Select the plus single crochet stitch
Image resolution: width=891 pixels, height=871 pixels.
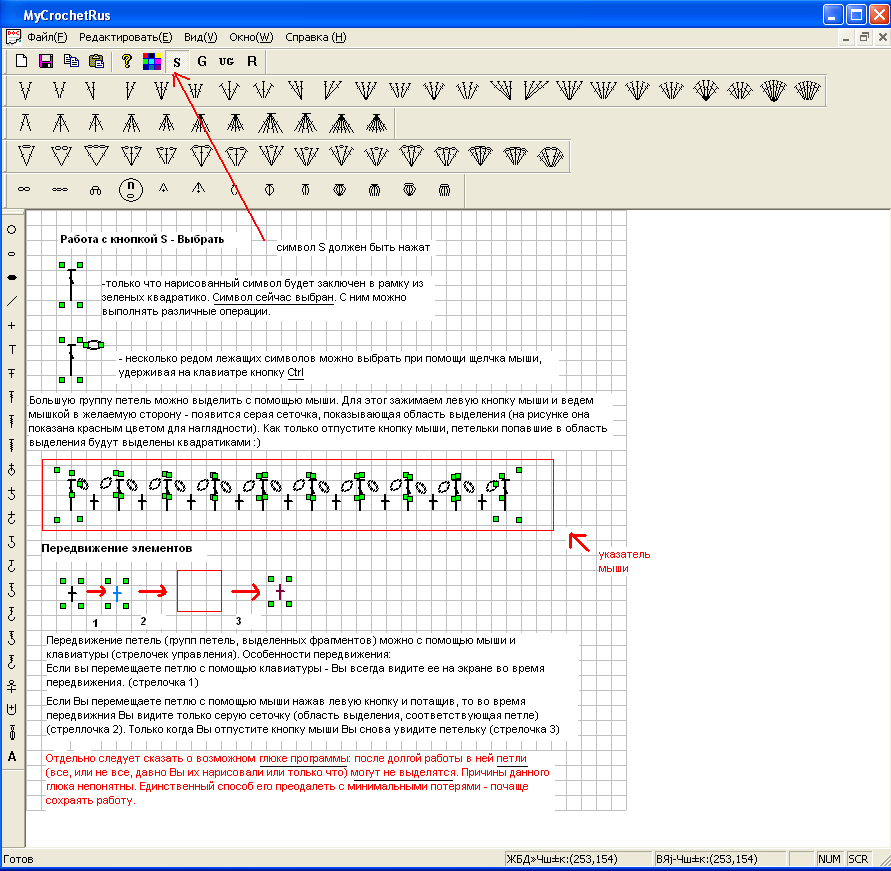click(x=11, y=326)
